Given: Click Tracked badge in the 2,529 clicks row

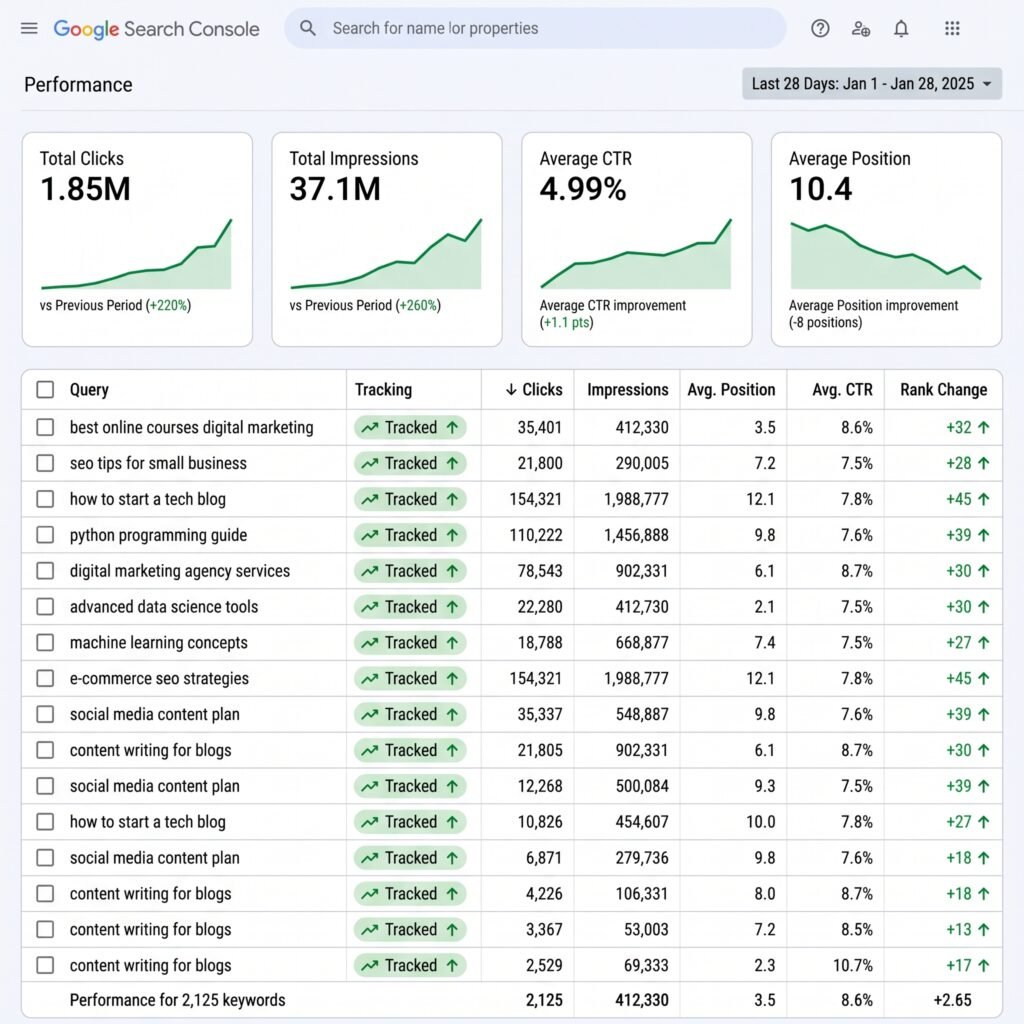Looking at the screenshot, I should 410,965.
